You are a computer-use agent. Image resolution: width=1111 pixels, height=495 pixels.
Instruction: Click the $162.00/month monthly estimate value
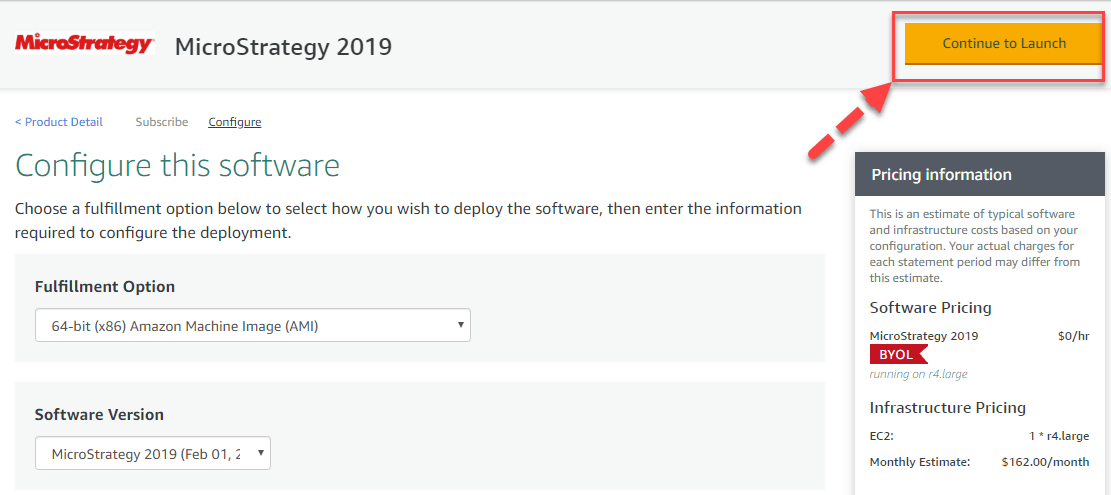(x=1045, y=462)
